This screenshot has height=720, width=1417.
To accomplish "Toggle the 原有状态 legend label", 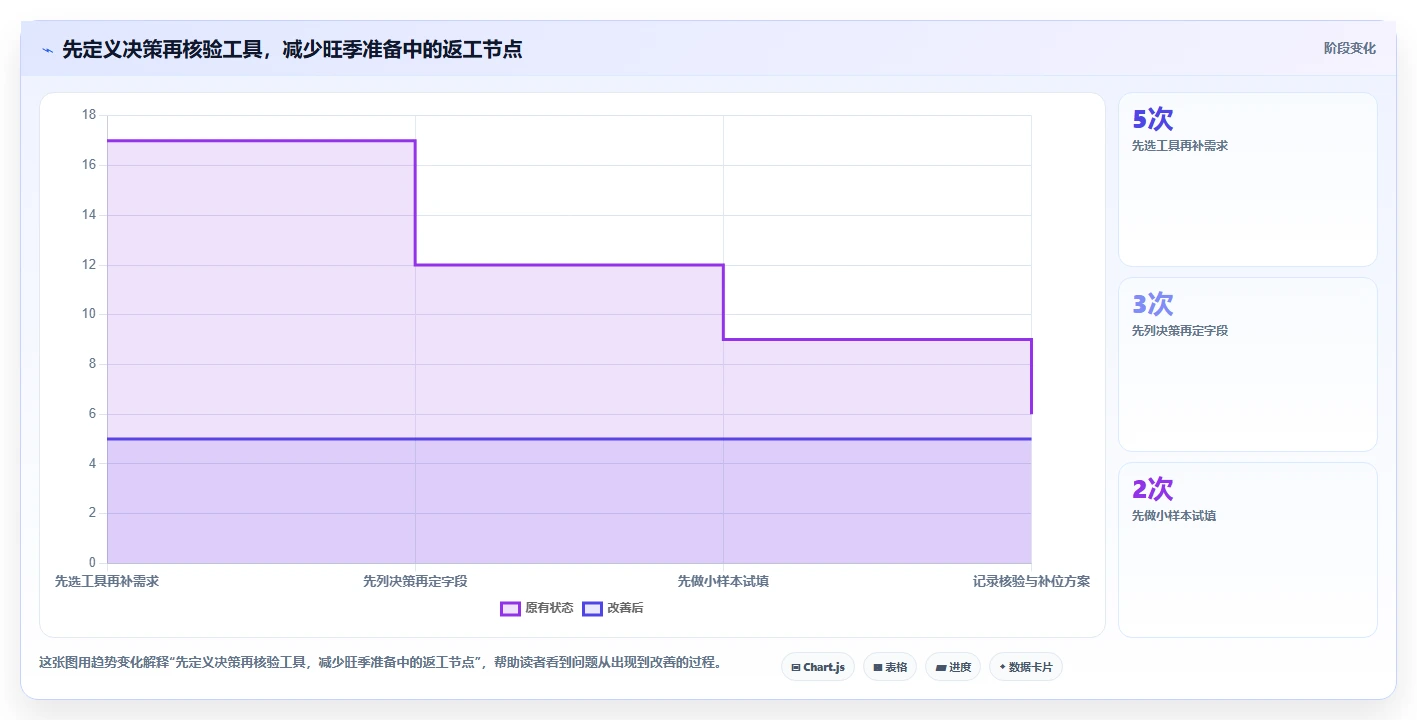I will tap(549, 608).
